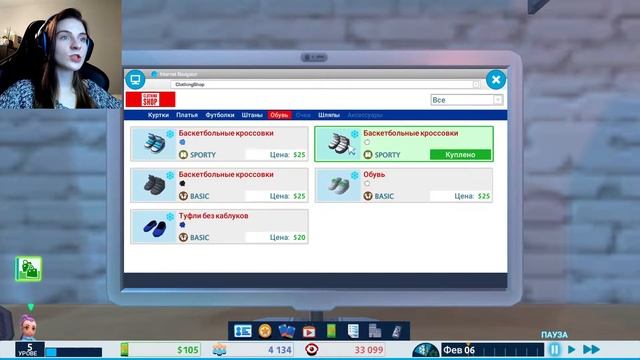
Task: Click the blue sneakers thumbnail at $25
Action: click(x=154, y=144)
